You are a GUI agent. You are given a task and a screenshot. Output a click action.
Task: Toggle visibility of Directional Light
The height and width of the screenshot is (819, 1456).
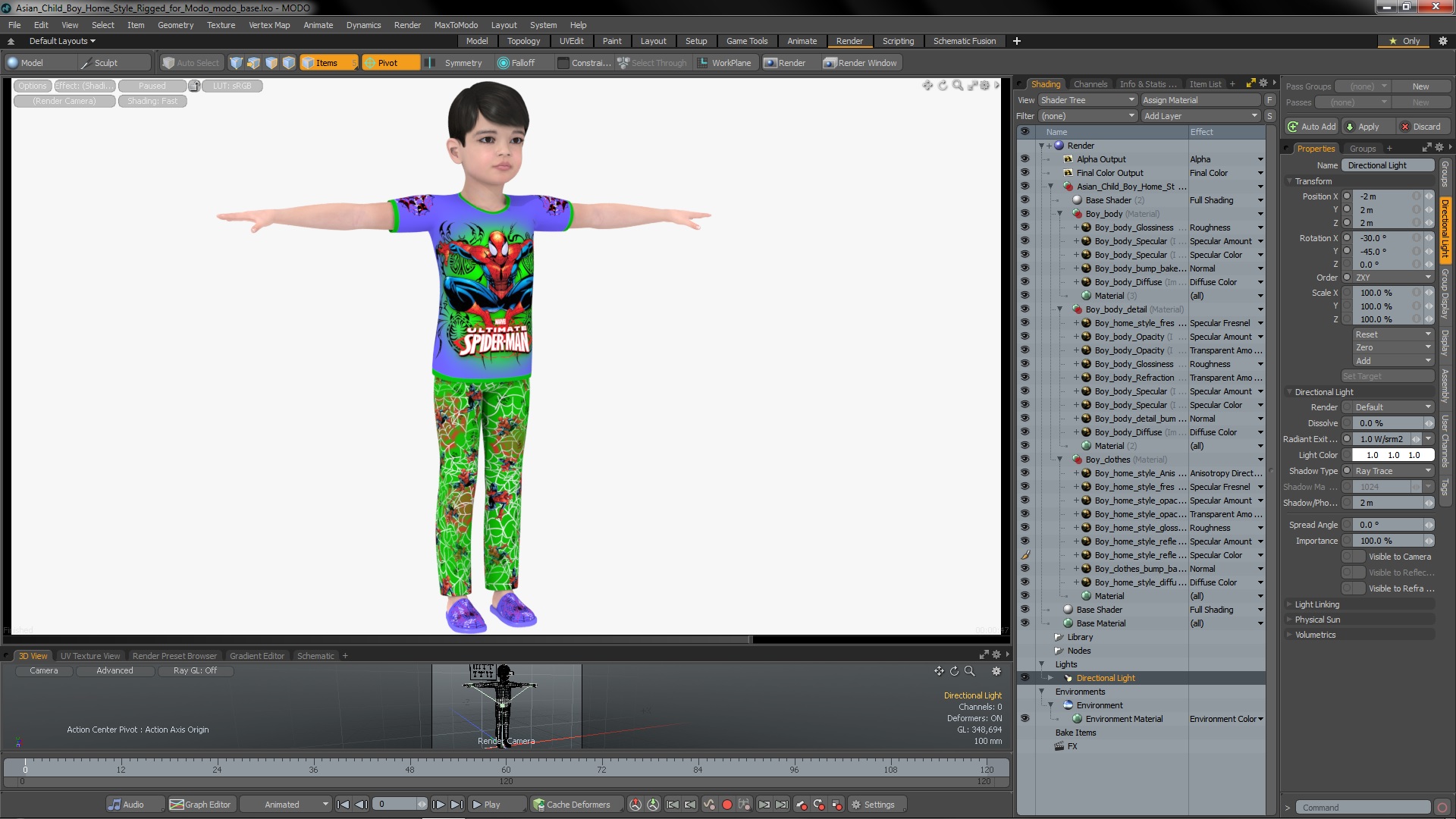(x=1025, y=678)
